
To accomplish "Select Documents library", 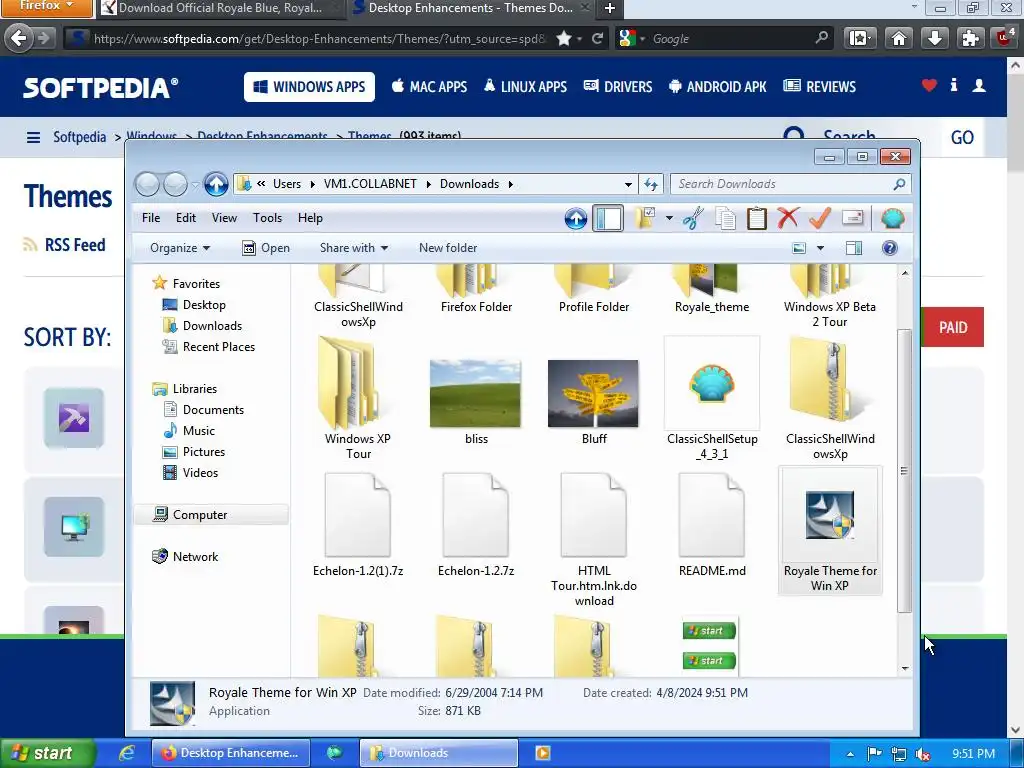I will 213,410.
